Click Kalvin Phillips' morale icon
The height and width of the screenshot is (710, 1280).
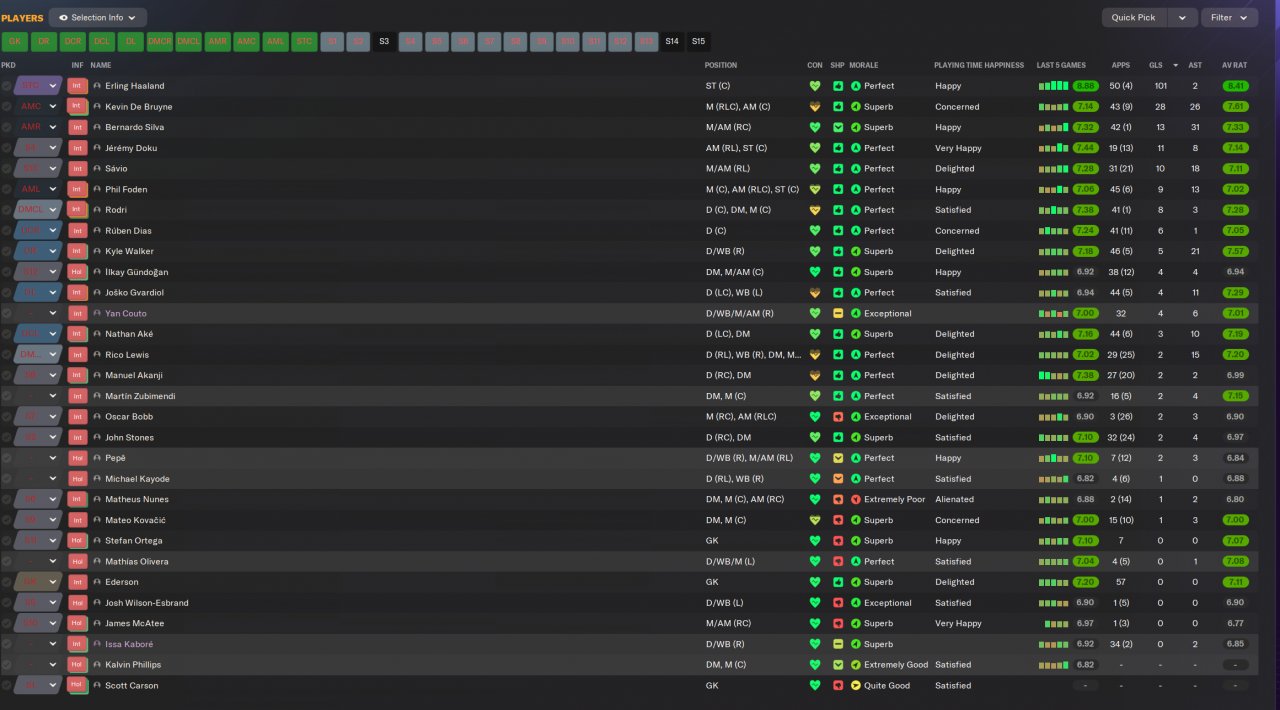pos(856,665)
